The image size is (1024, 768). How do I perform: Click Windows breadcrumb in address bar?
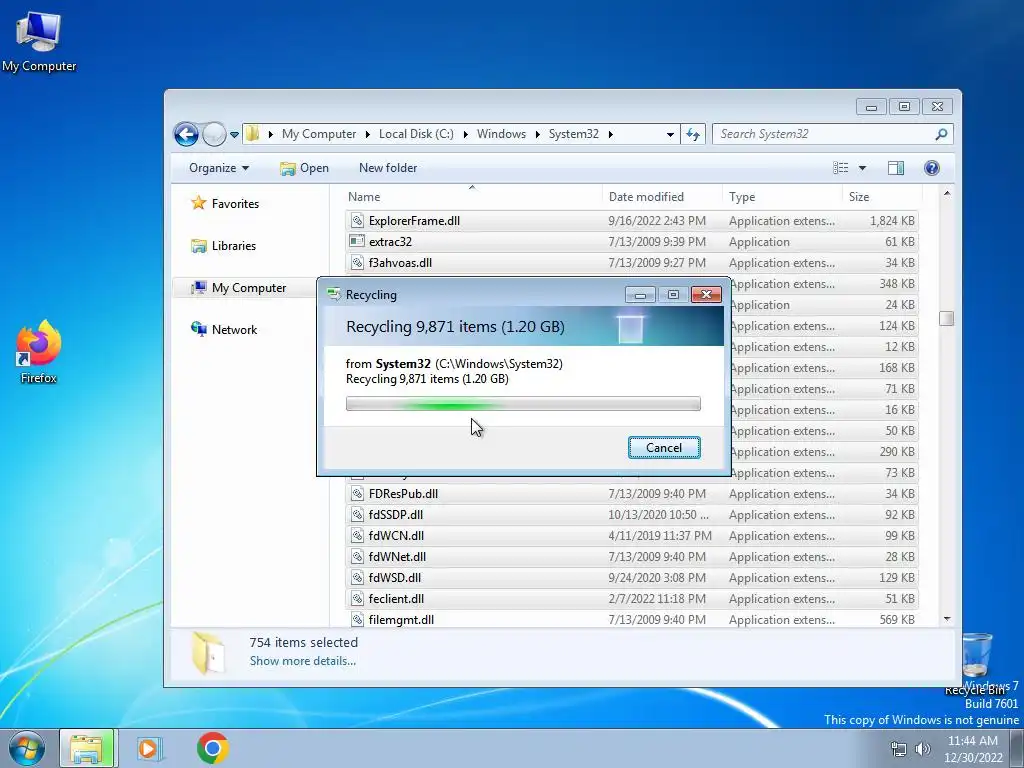point(501,134)
